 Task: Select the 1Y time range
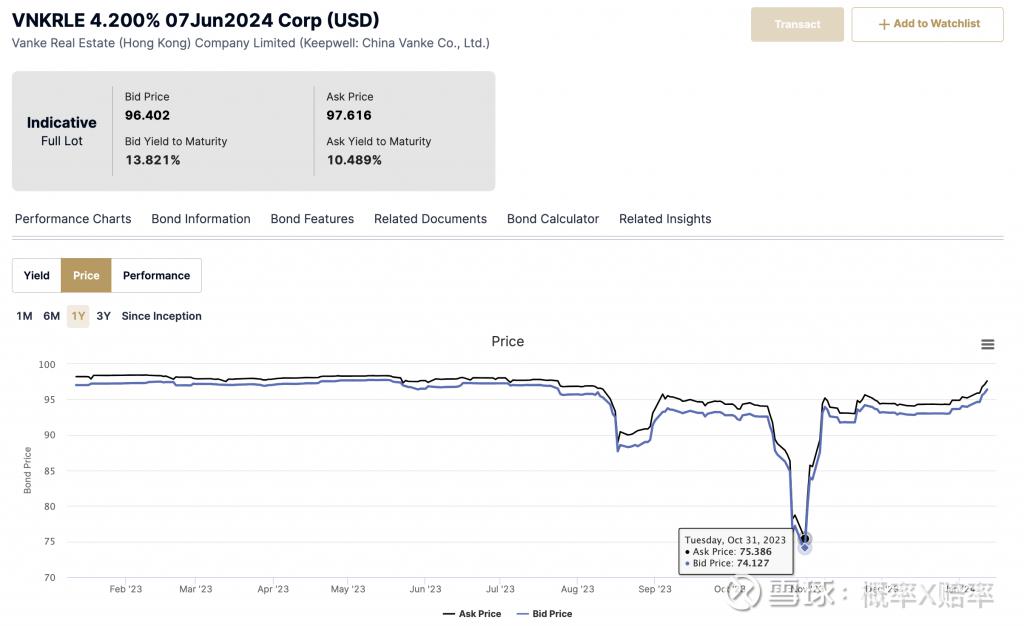point(78,316)
